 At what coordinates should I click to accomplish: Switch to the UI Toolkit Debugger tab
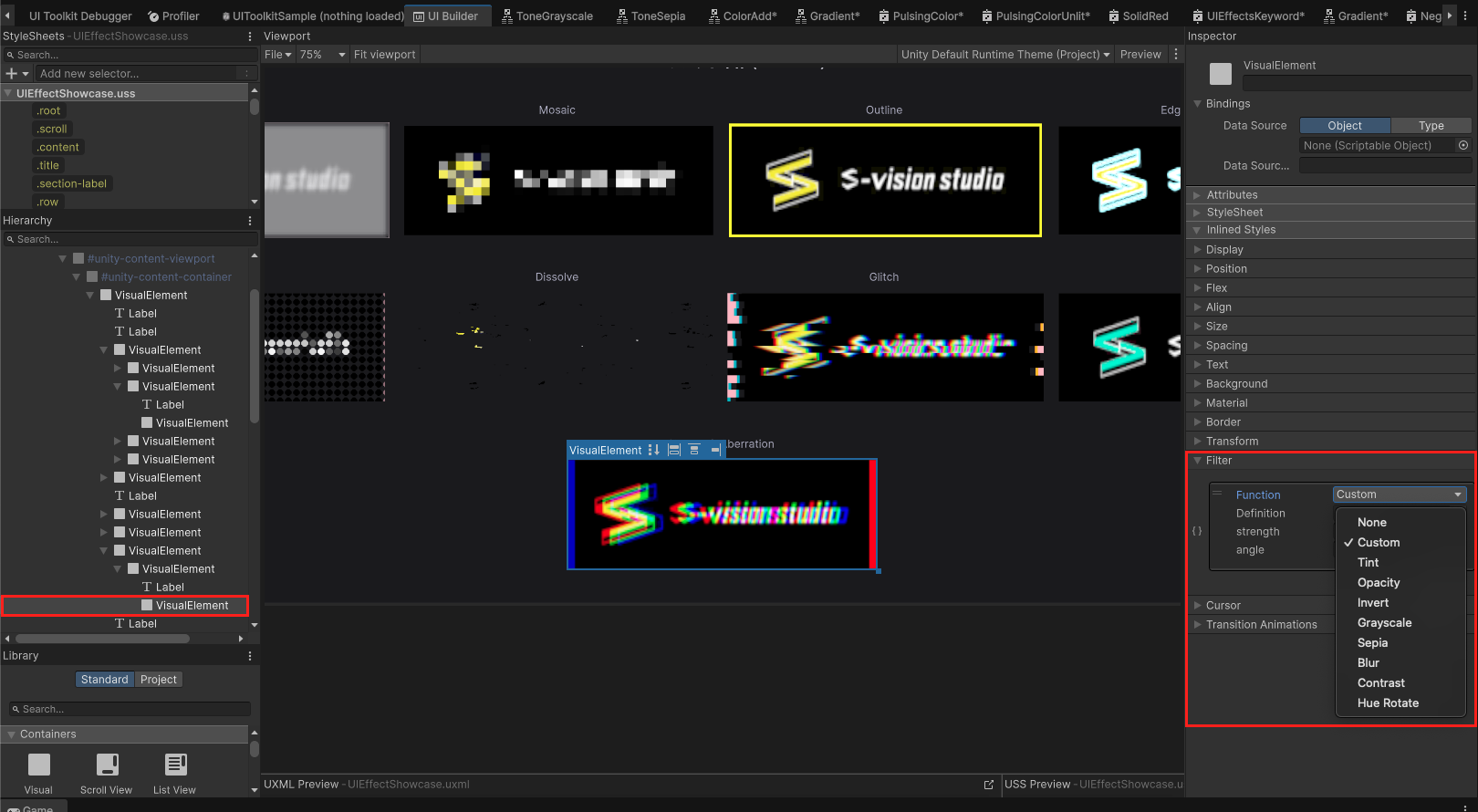pos(80,16)
